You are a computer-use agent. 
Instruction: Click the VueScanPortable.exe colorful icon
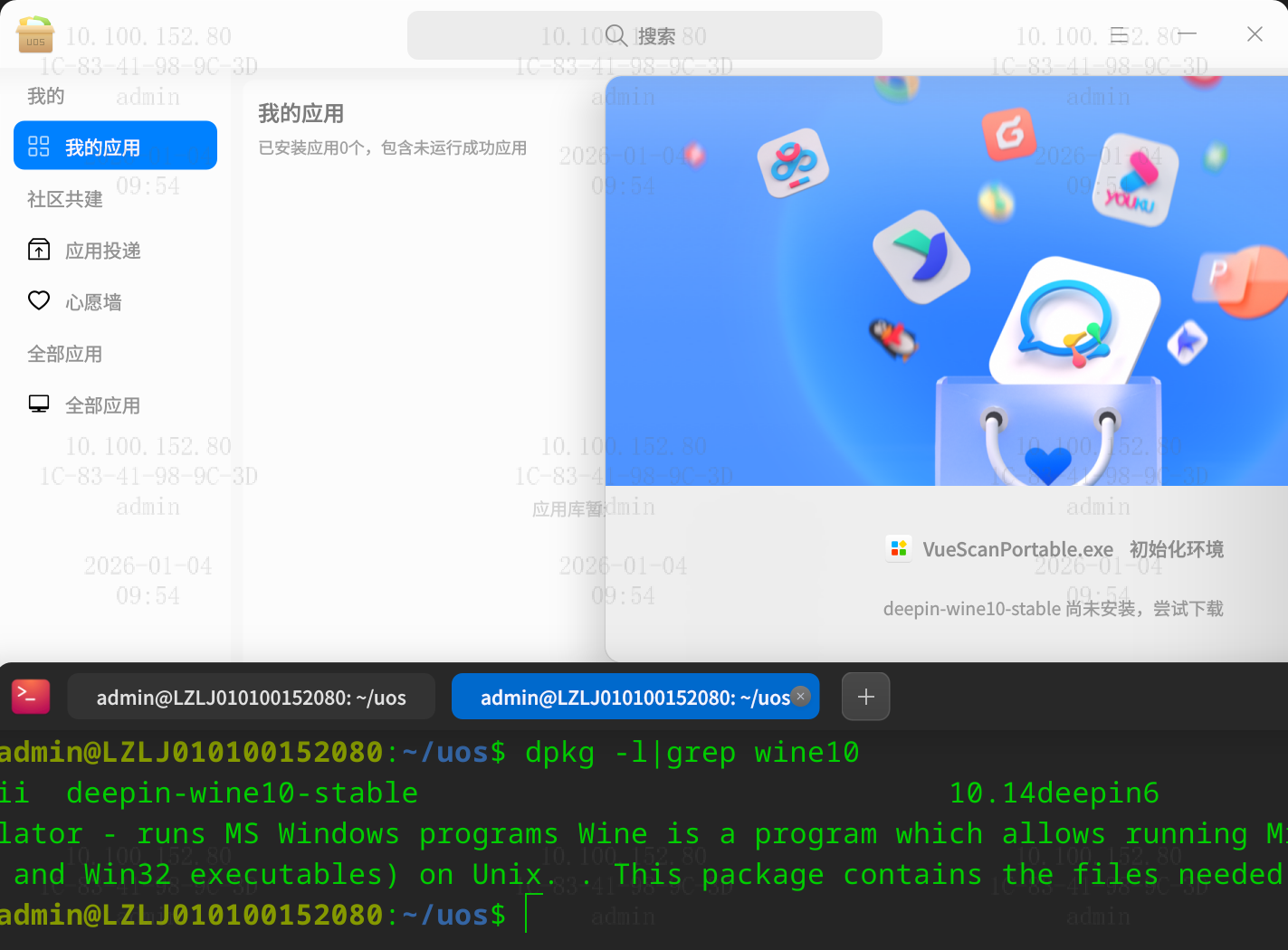pyautogui.click(x=899, y=548)
